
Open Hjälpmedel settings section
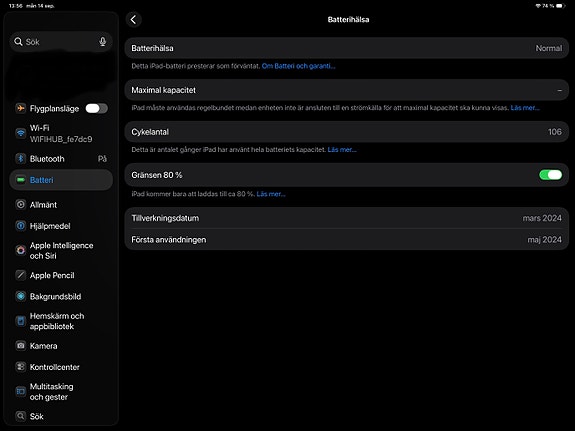click(61, 226)
